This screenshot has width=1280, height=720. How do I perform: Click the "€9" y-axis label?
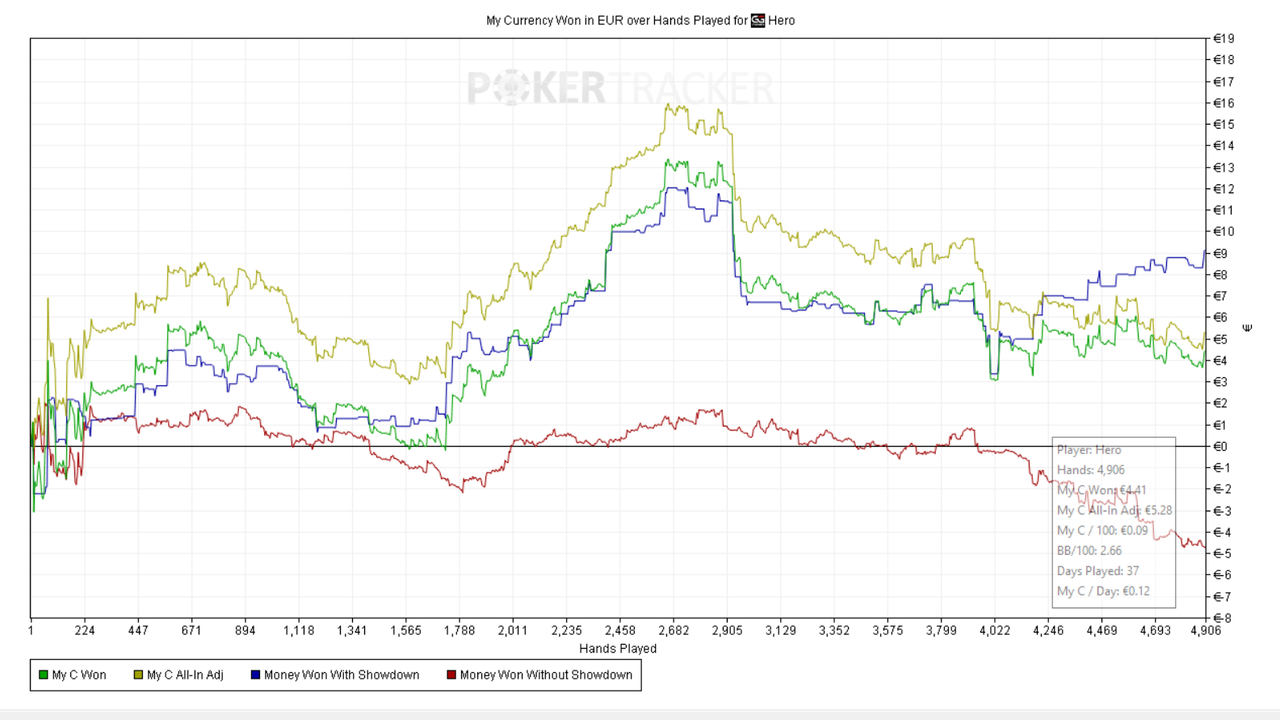(1220, 253)
